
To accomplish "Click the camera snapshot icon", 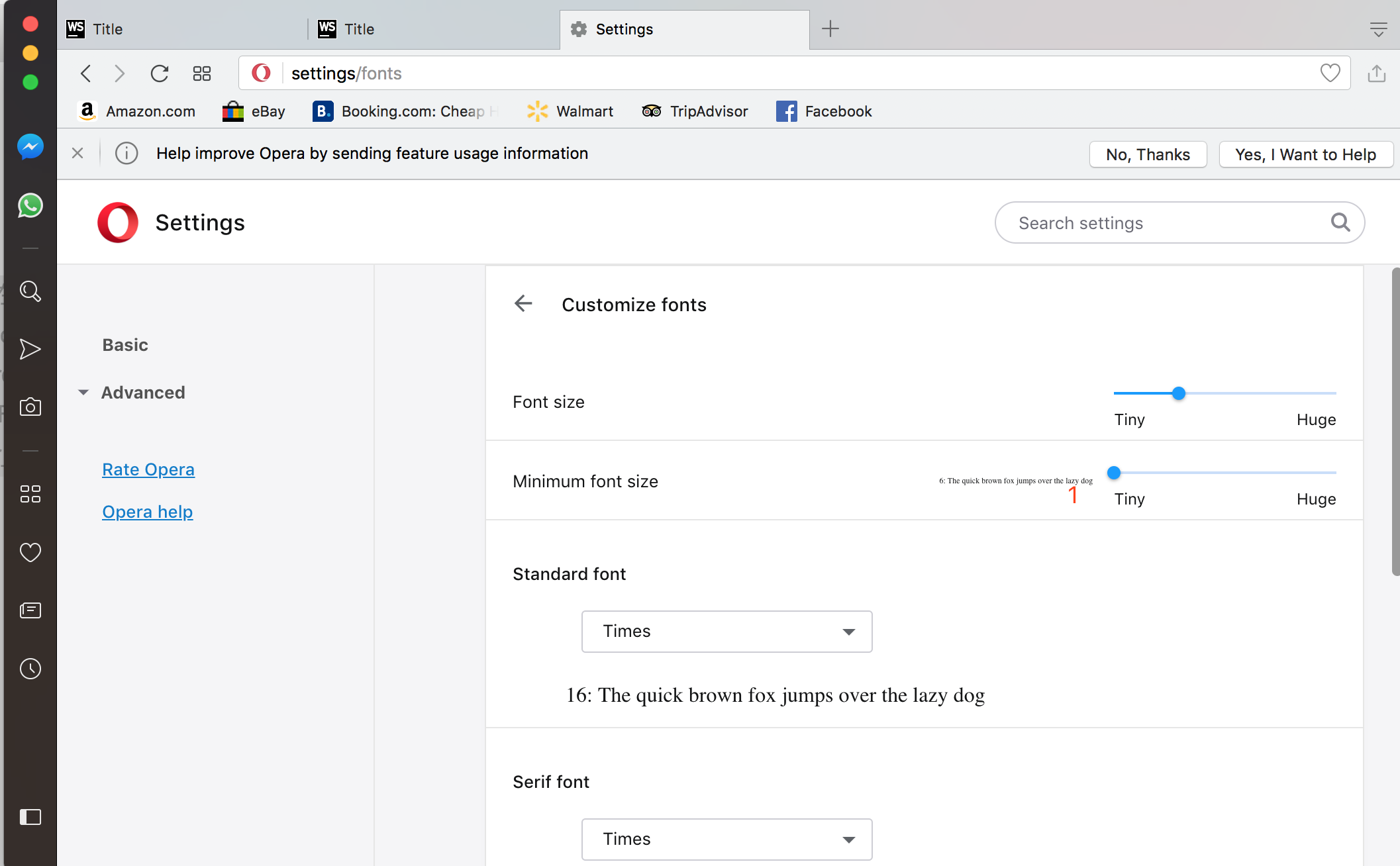I will 30,407.
